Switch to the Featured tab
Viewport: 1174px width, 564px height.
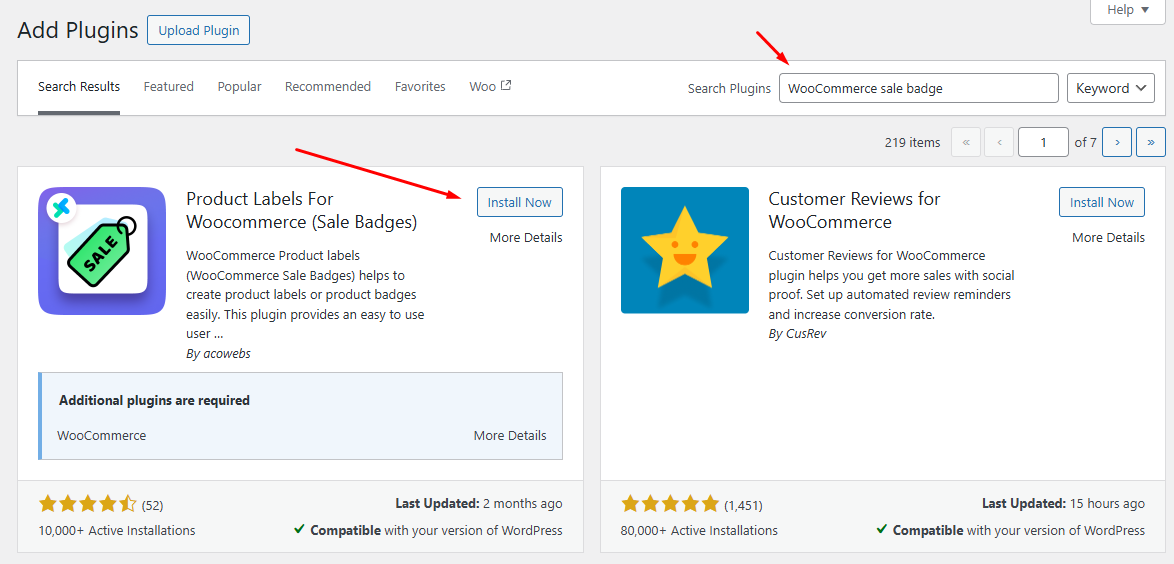click(x=168, y=87)
